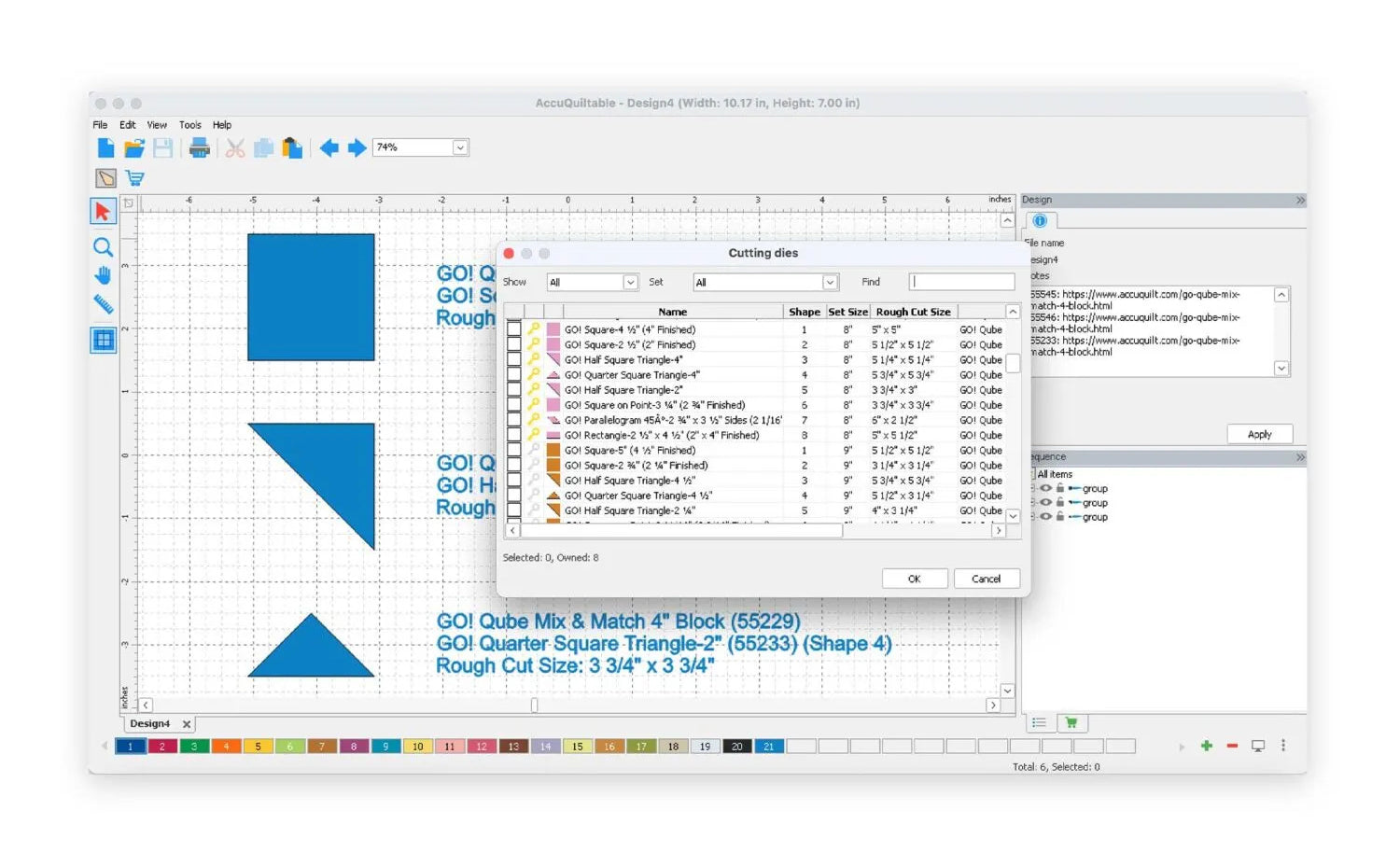Select the Design4 tab
This screenshot has height=866, width=1400.
pyautogui.click(x=152, y=723)
